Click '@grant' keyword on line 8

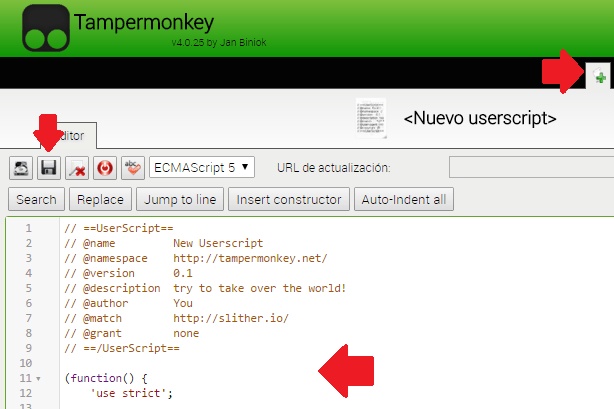[x=102, y=333]
